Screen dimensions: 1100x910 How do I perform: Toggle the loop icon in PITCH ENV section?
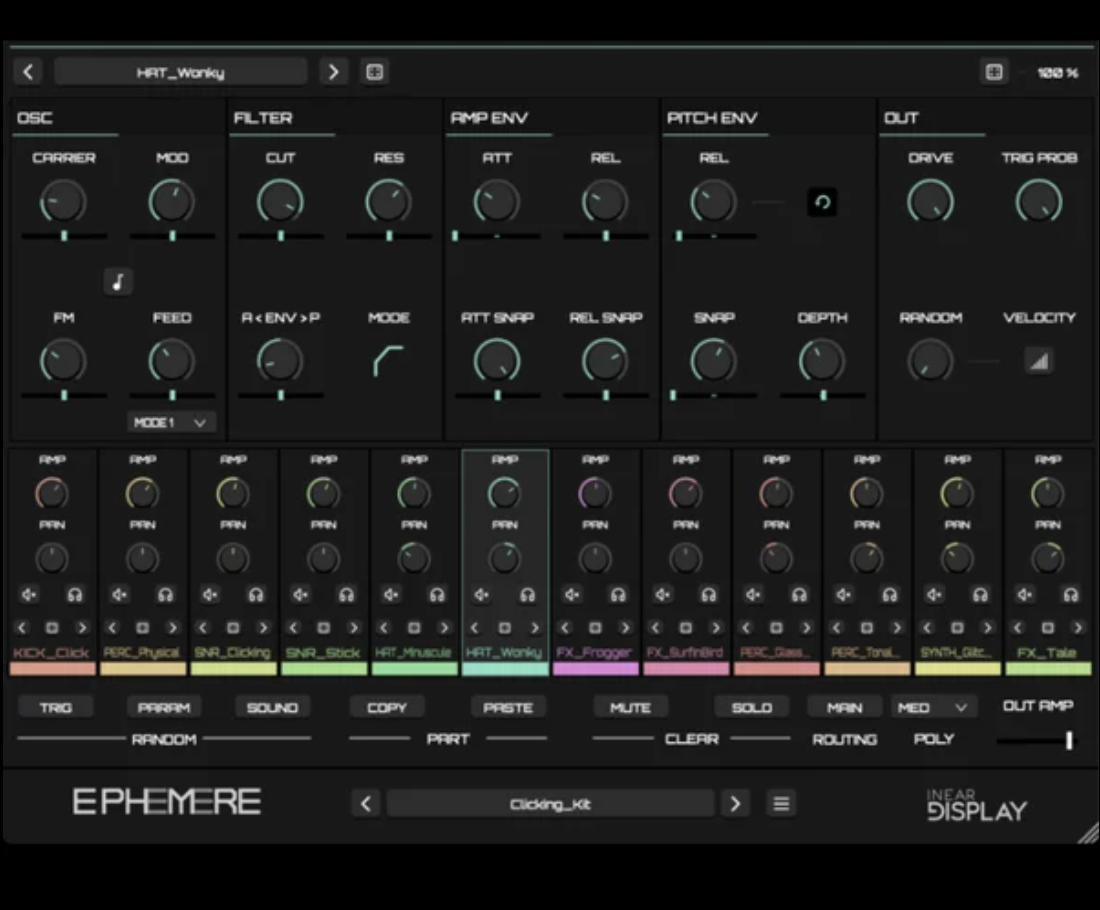pyautogui.click(x=822, y=203)
